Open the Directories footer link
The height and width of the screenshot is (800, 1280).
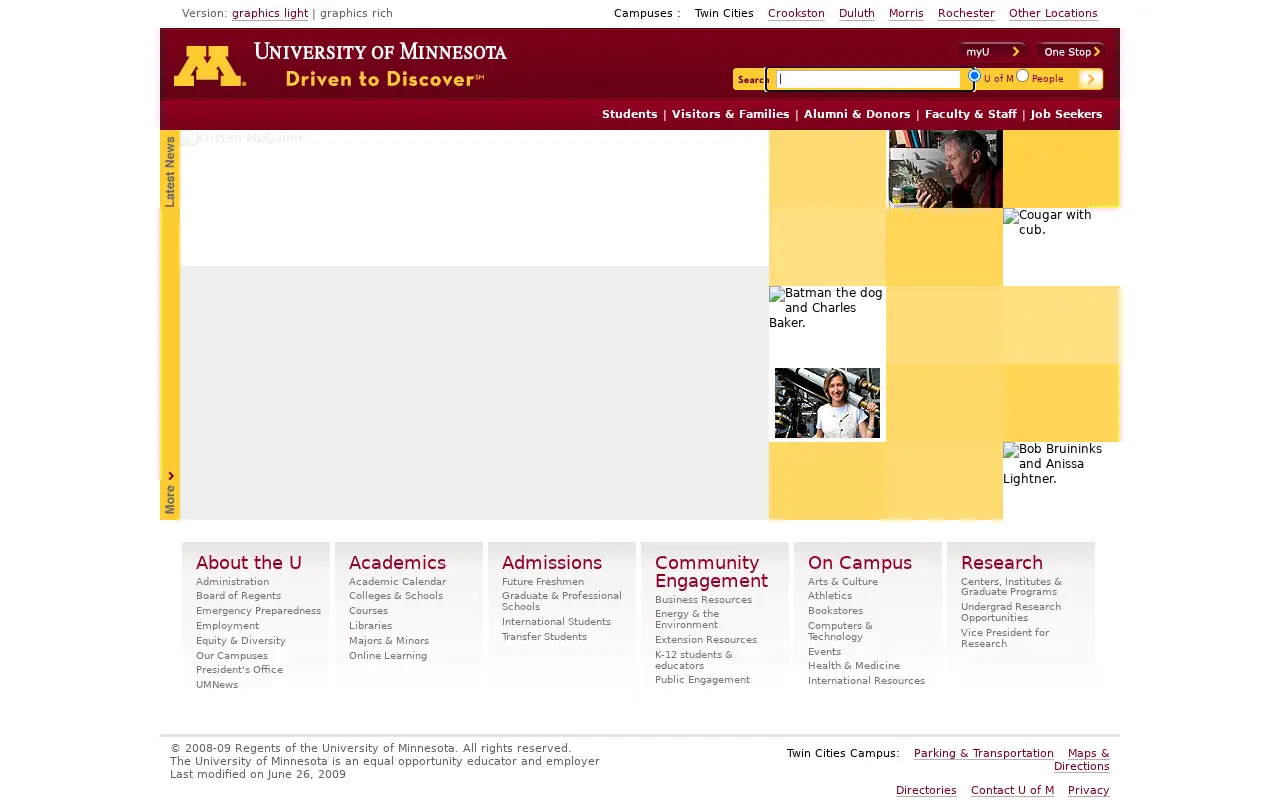[926, 791]
